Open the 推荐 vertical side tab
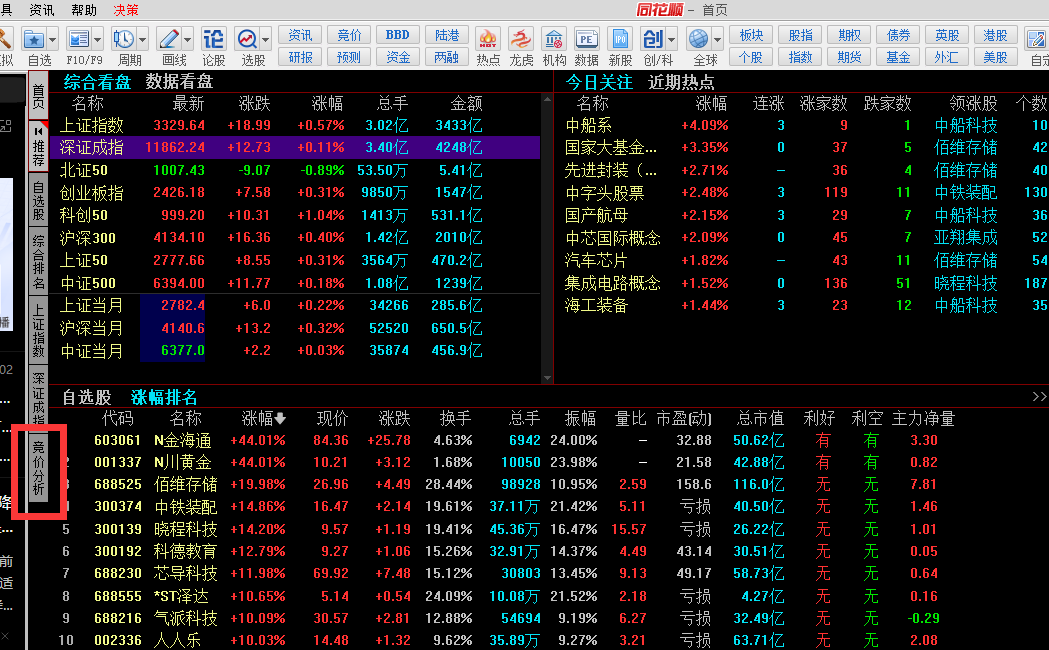 tap(39, 147)
